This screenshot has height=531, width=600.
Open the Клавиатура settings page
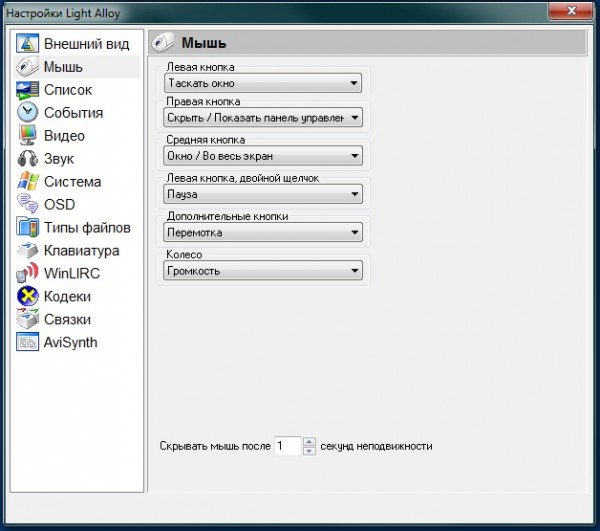coord(77,251)
